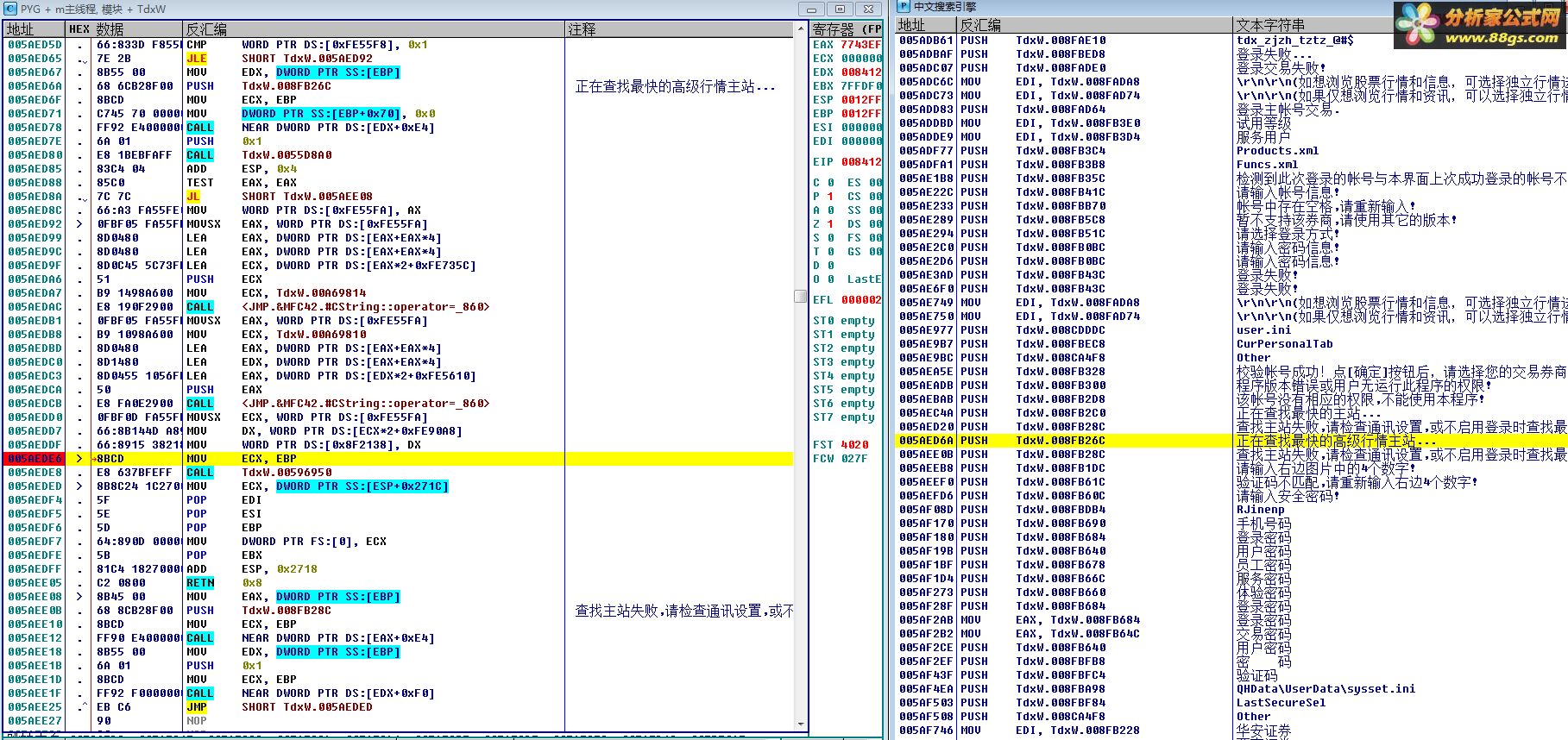Screen dimensions: 1568x740
Task: Select the ST0 empty FPU register
Action: click(844, 321)
